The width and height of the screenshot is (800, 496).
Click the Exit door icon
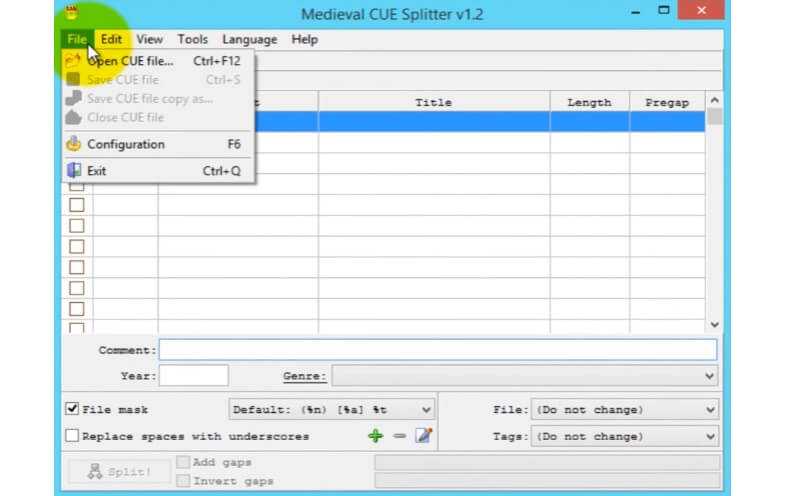(74, 170)
